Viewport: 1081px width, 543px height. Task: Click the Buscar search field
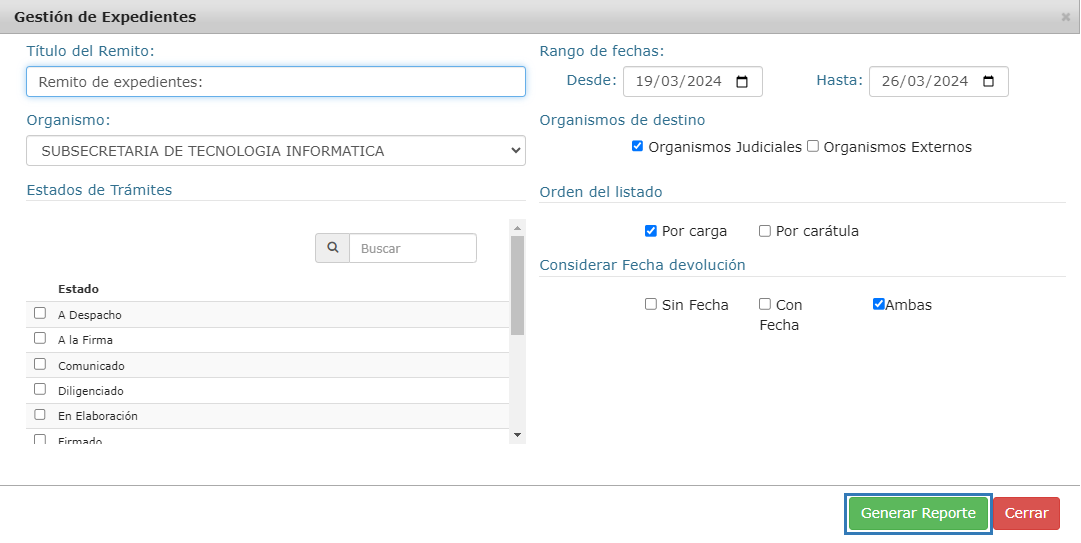point(412,248)
